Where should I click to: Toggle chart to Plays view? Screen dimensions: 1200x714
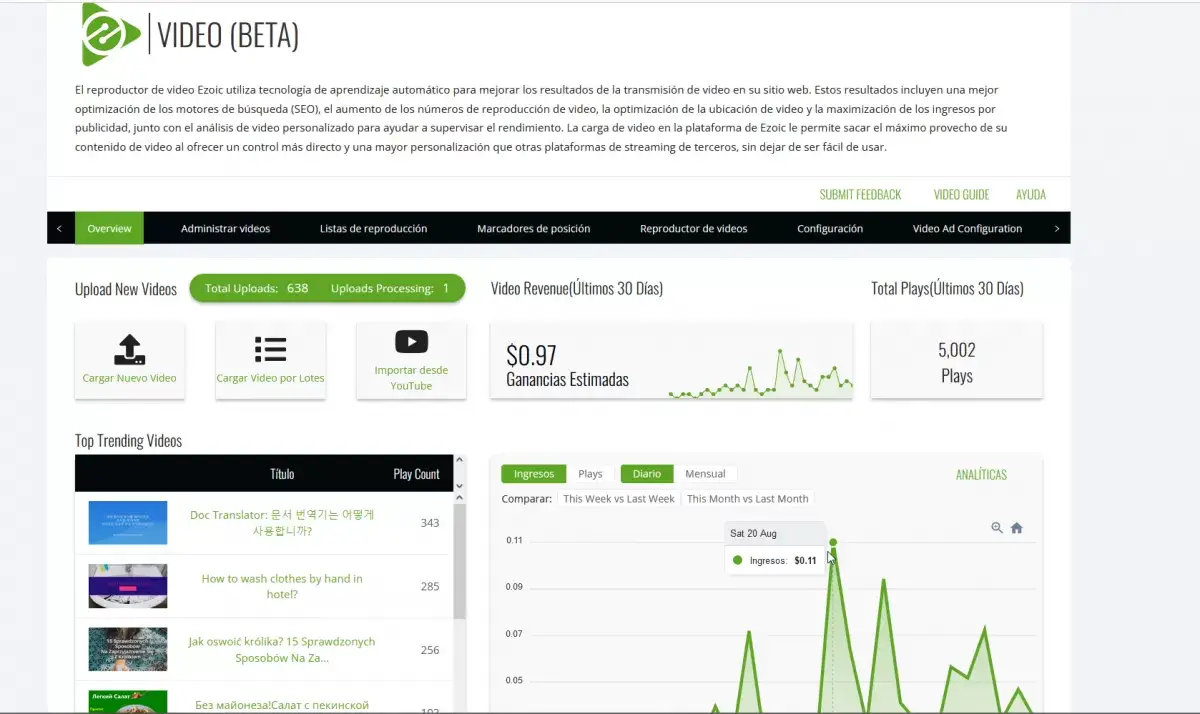[590, 474]
